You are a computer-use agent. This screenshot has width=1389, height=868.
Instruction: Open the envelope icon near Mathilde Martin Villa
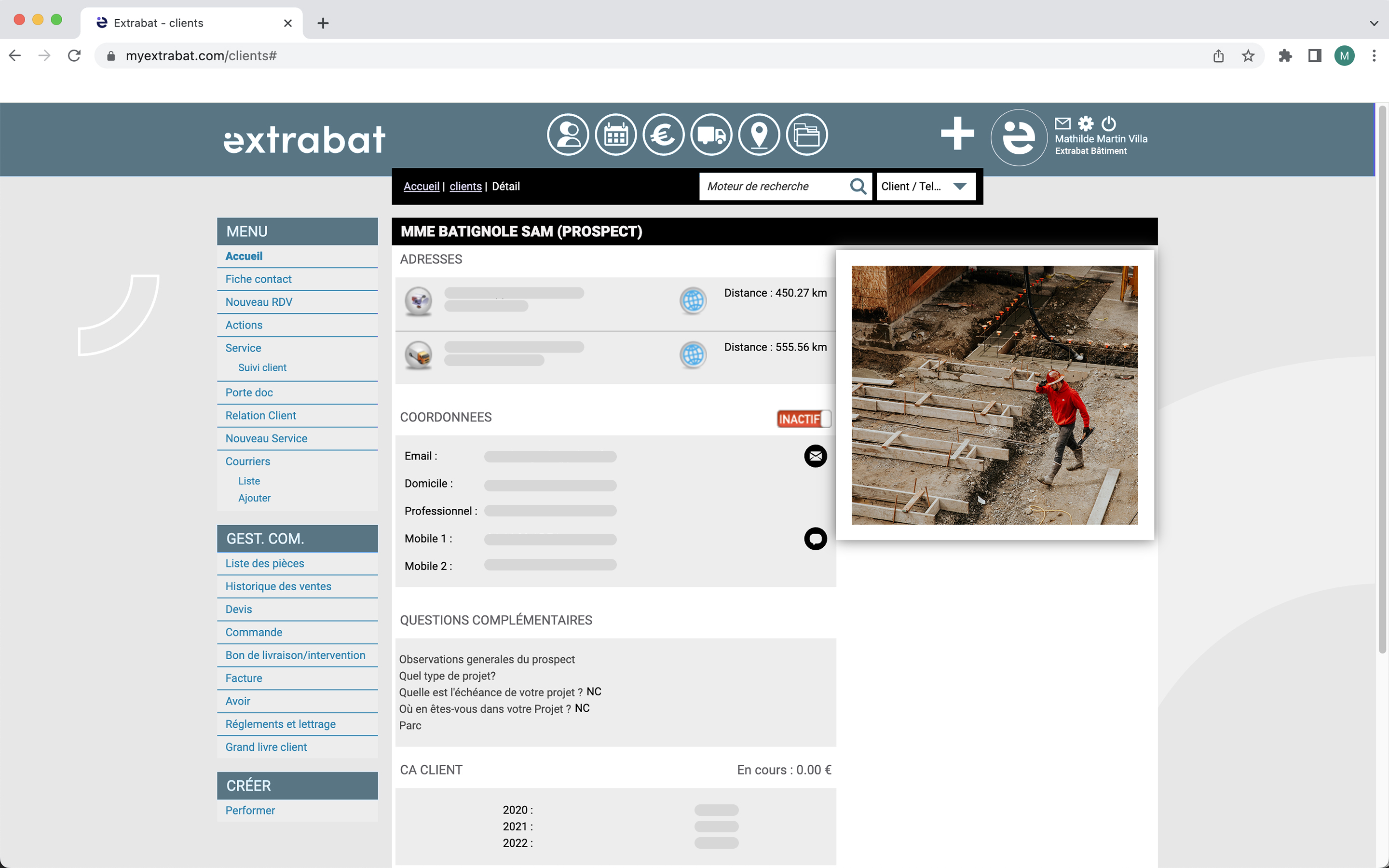1063,122
